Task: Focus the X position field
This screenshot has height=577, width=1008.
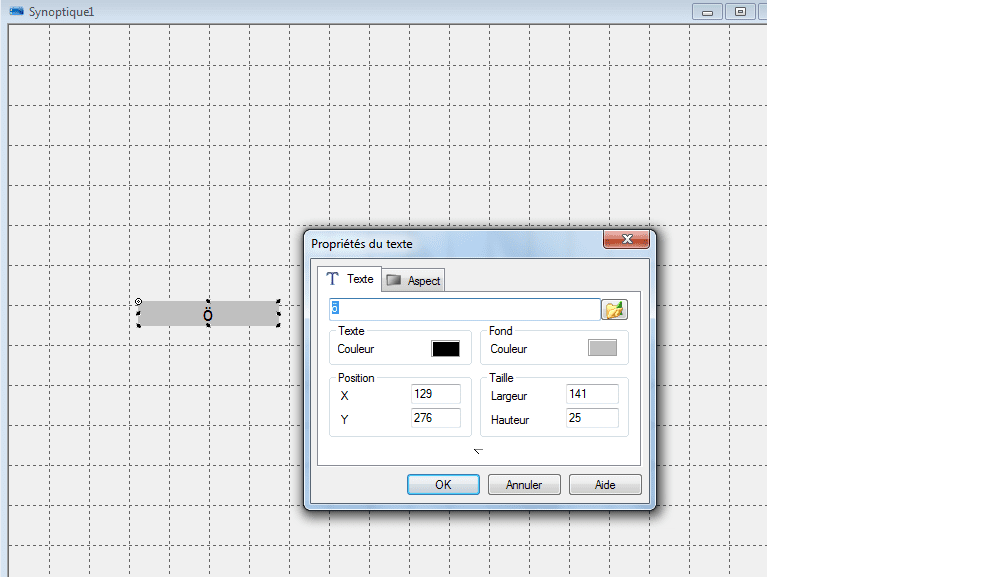Action: (x=436, y=394)
